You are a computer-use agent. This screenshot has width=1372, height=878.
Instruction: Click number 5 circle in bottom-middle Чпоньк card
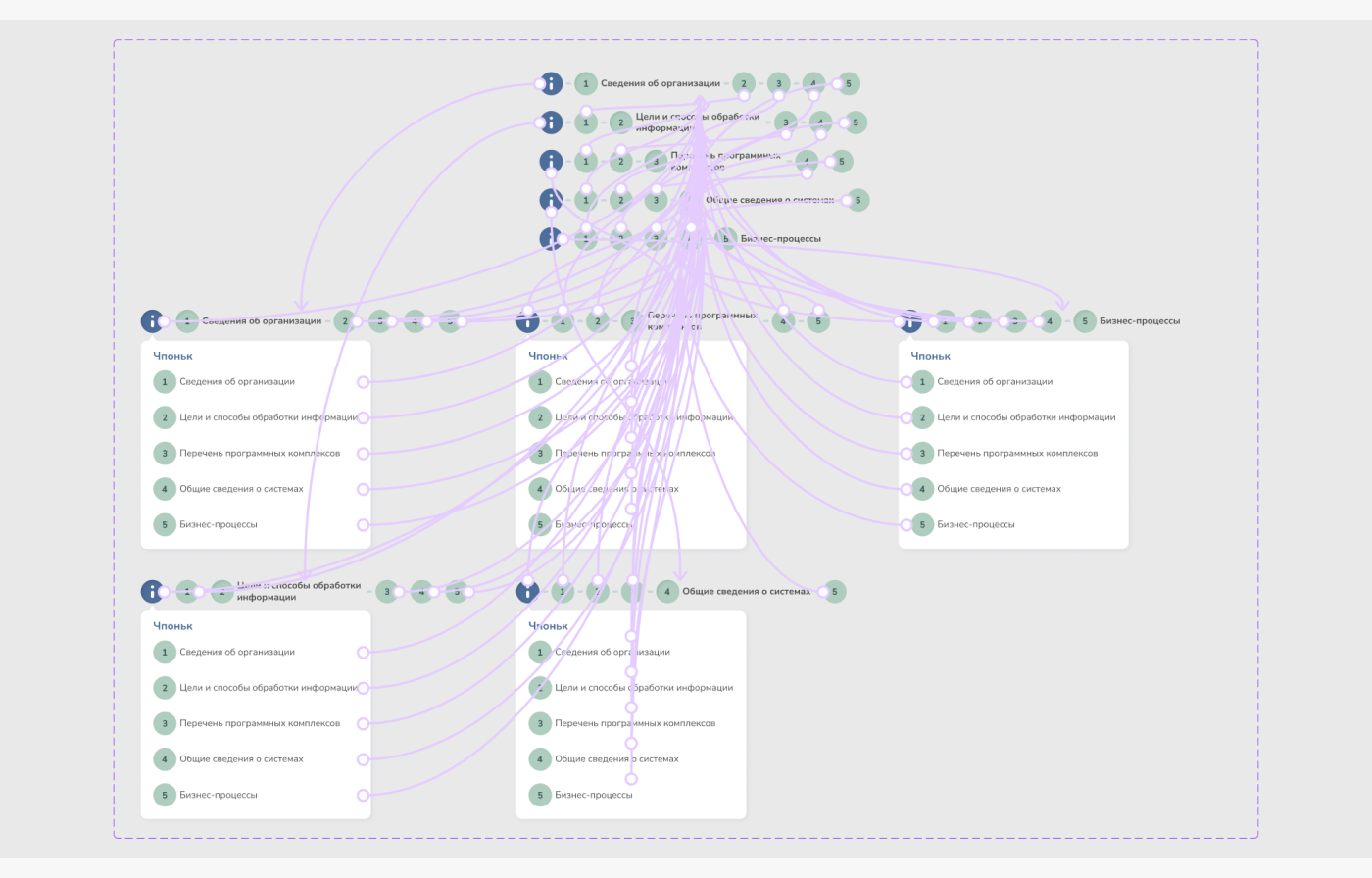click(x=540, y=796)
